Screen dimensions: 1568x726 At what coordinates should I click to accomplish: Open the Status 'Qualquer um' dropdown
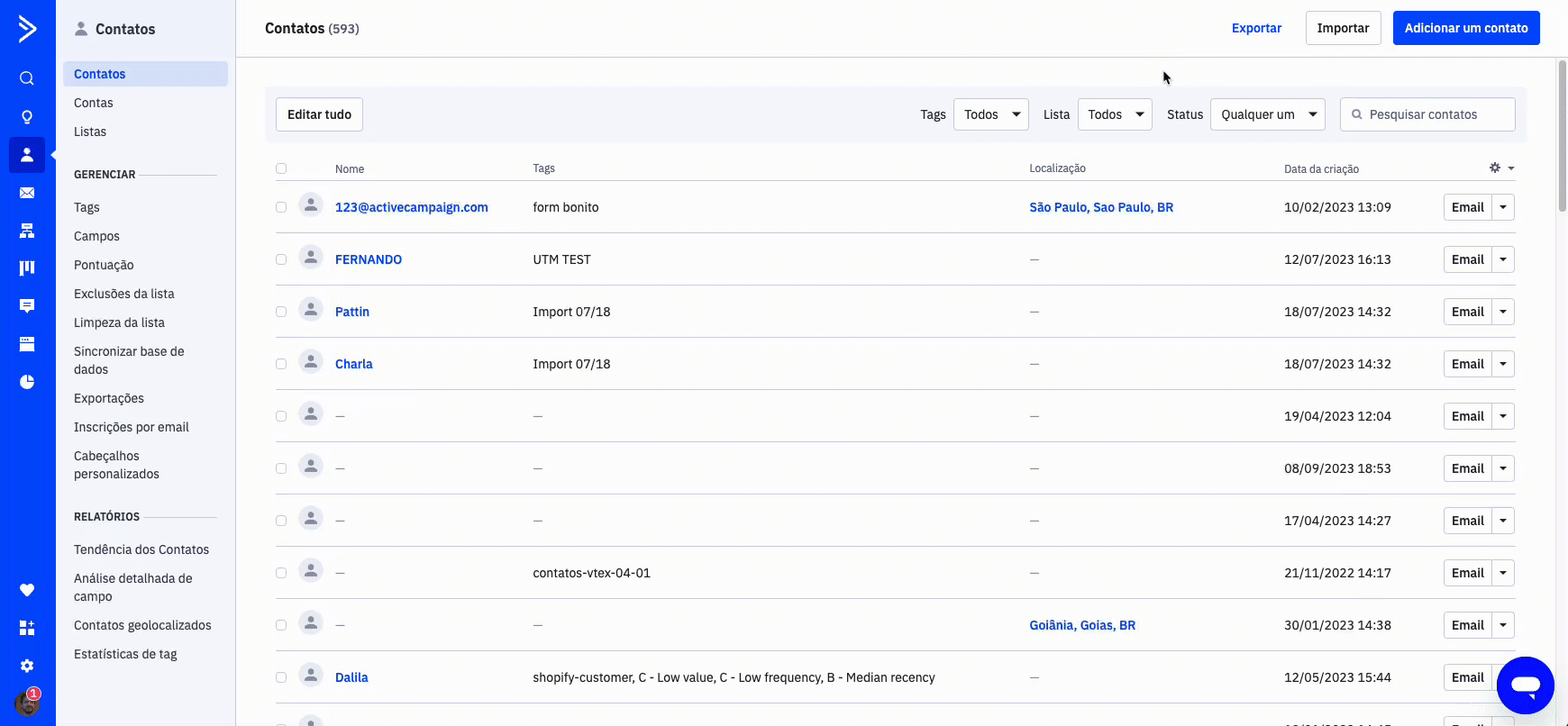[x=1267, y=114]
